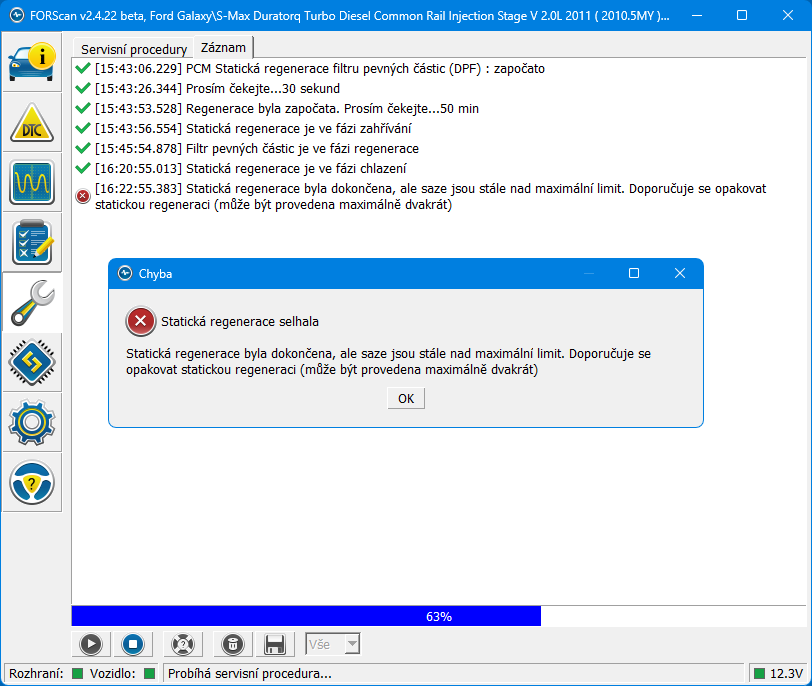This screenshot has width=812, height=686.
Task: Open the DTC trouble codes section
Action: 32,122
